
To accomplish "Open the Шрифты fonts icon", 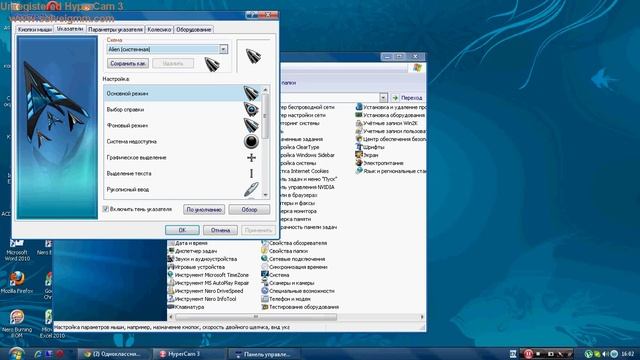I will [359, 147].
